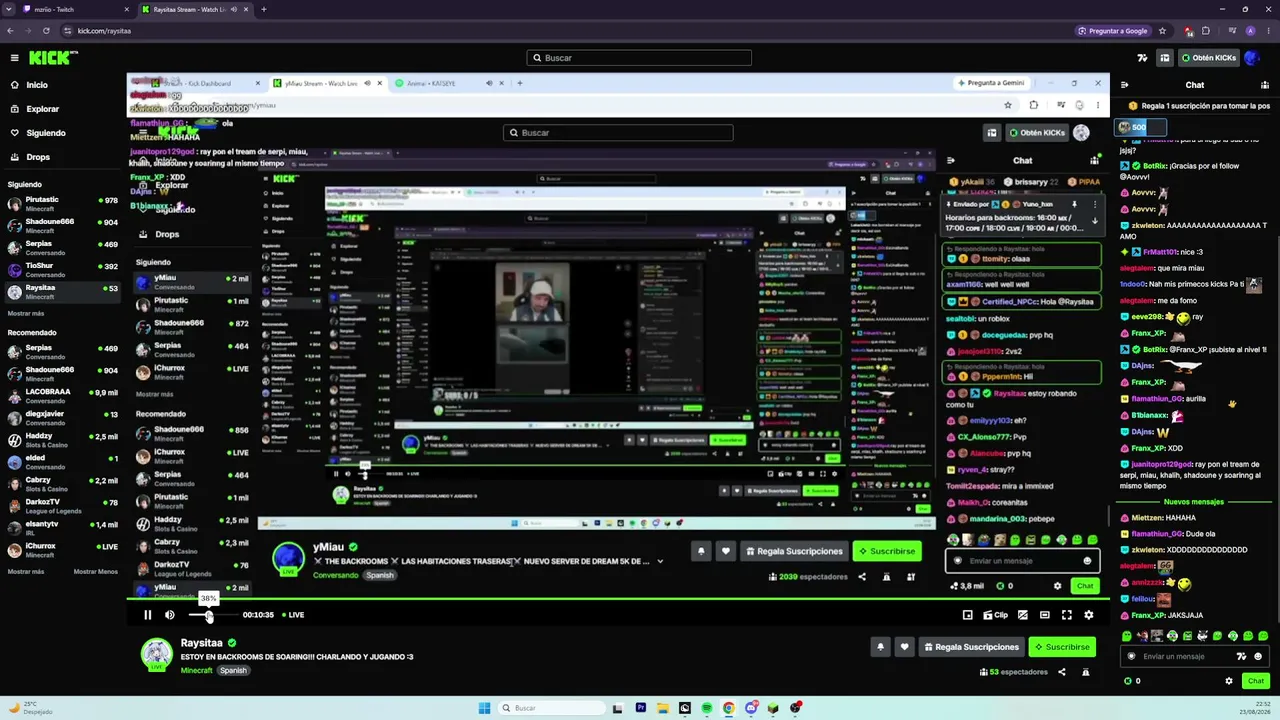Viewport: 1280px width, 720px height.
Task: Toggle chat translation icon in message box
Action: click(1241, 656)
